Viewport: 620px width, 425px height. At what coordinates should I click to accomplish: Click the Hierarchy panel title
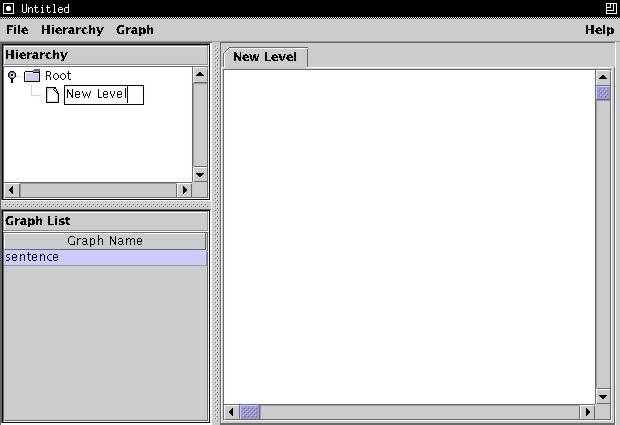37,55
